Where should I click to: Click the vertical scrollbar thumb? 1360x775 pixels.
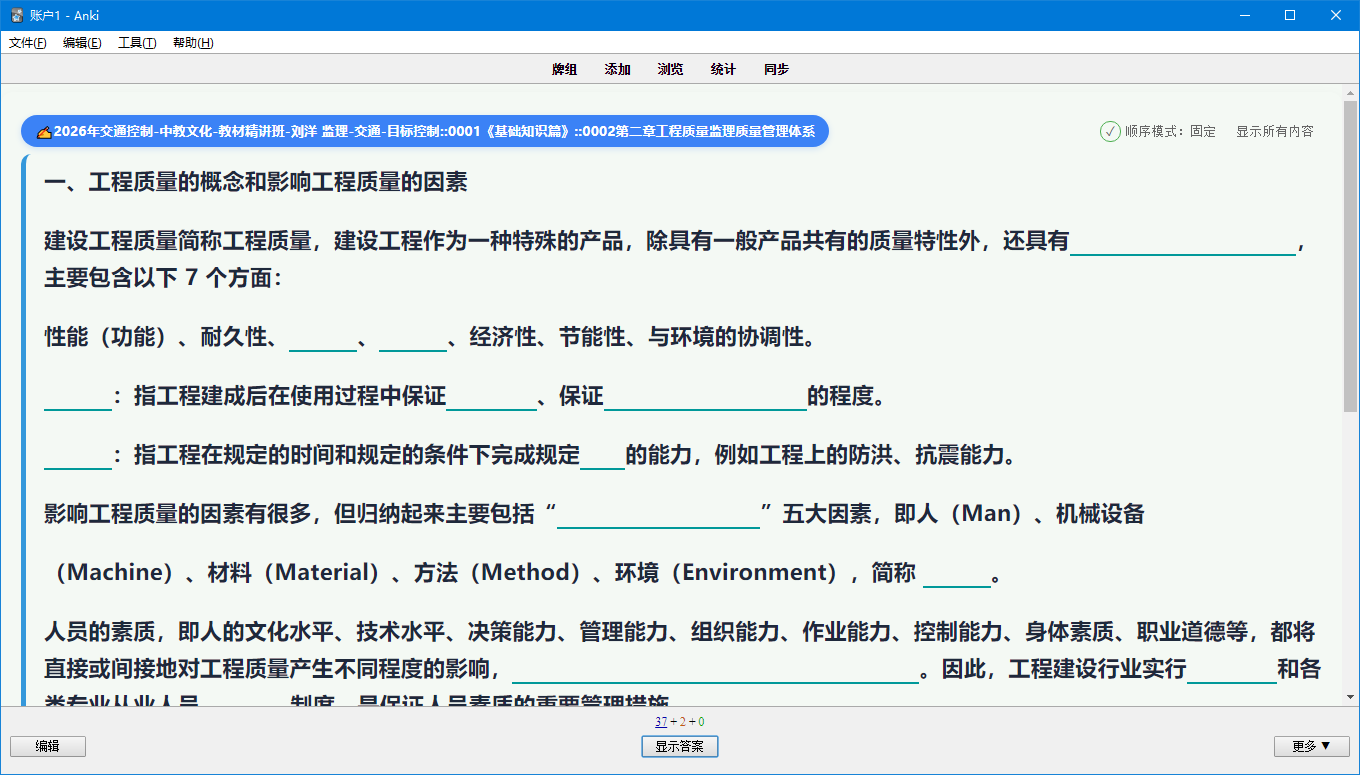[1351, 256]
